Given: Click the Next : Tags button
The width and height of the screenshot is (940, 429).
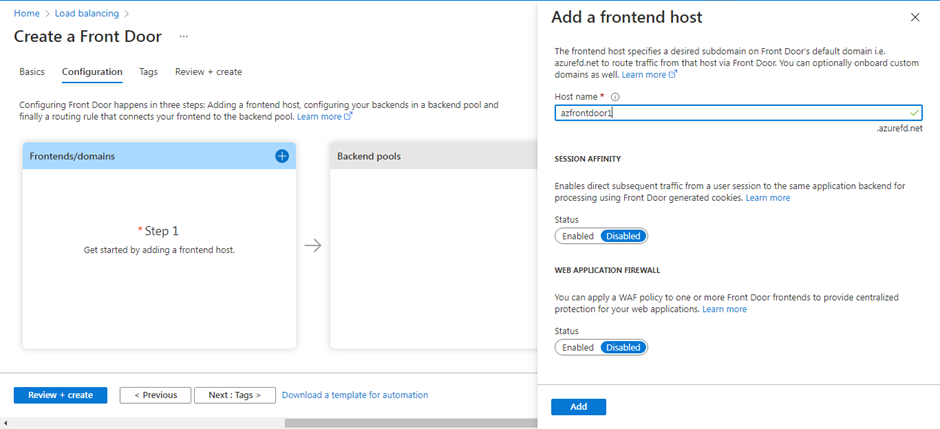Looking at the screenshot, I should 234,395.
